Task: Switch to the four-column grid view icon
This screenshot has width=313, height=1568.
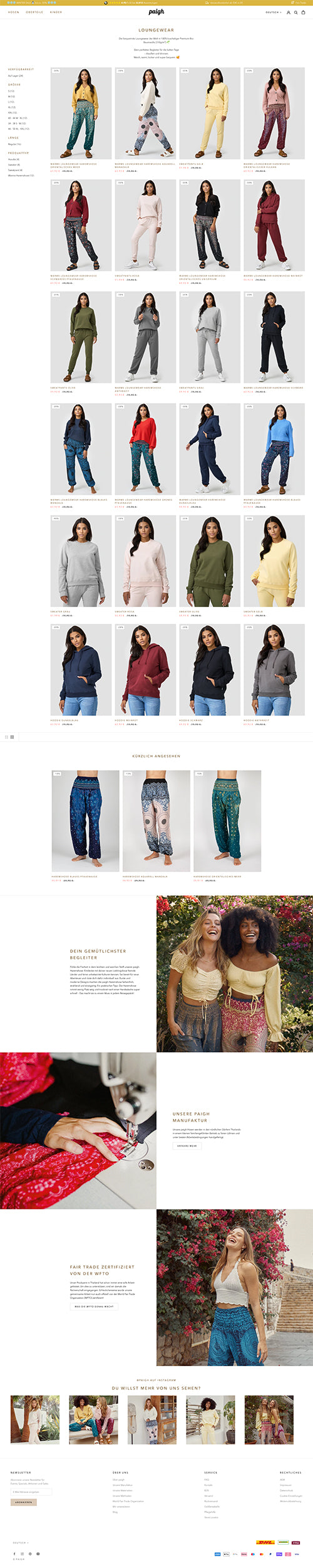Action: click(x=12, y=737)
